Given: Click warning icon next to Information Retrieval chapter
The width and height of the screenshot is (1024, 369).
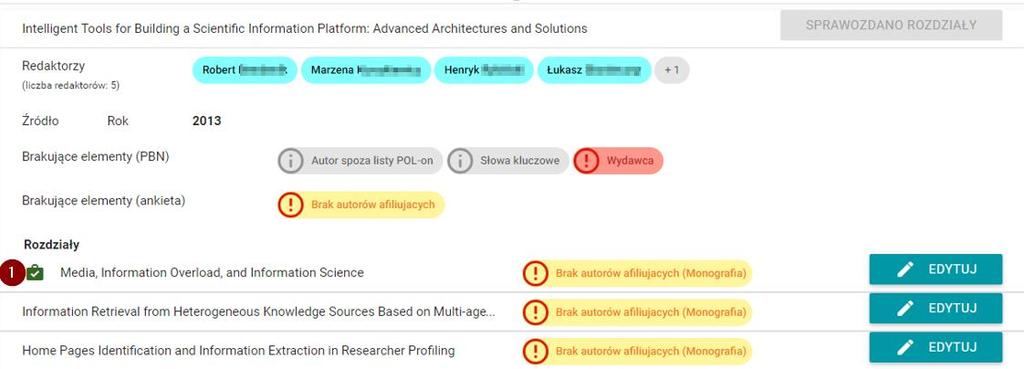Looking at the screenshot, I should 535,312.
